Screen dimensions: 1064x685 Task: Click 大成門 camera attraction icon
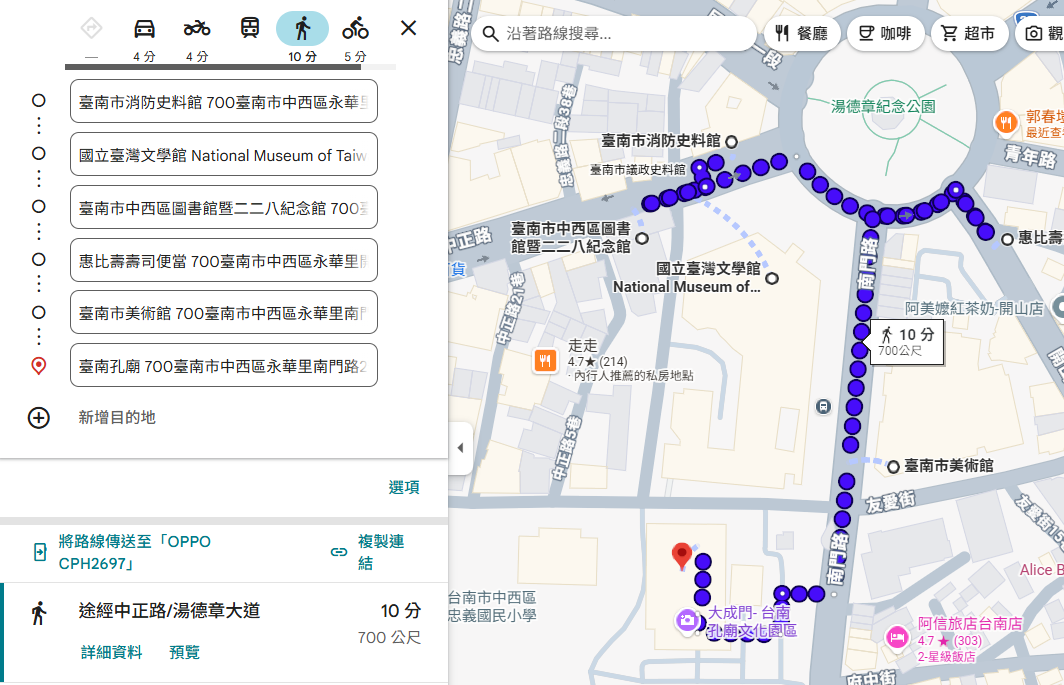(x=687, y=620)
